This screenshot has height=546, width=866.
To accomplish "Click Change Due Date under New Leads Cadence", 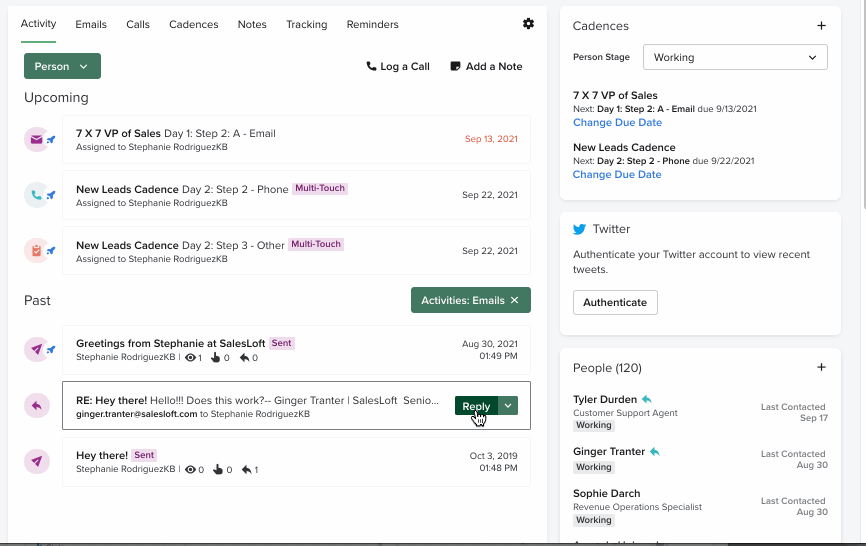I will pyautogui.click(x=617, y=174).
